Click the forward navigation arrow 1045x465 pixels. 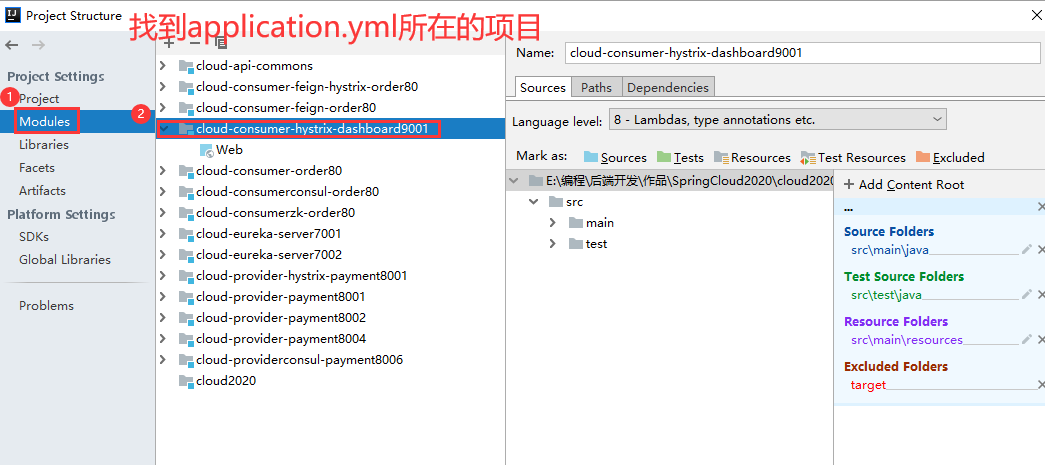39,45
